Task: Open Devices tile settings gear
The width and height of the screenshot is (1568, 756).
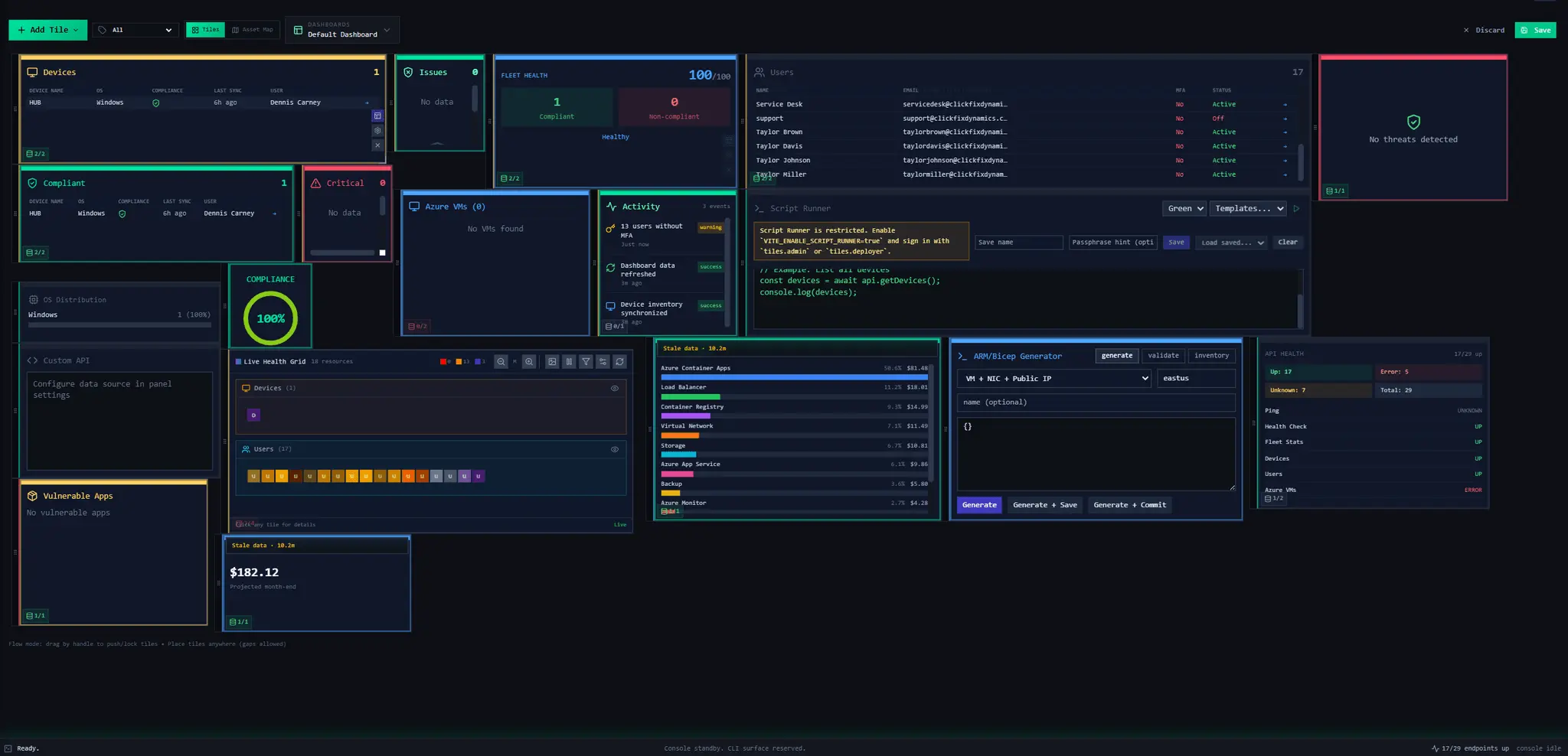Action: pos(377,130)
